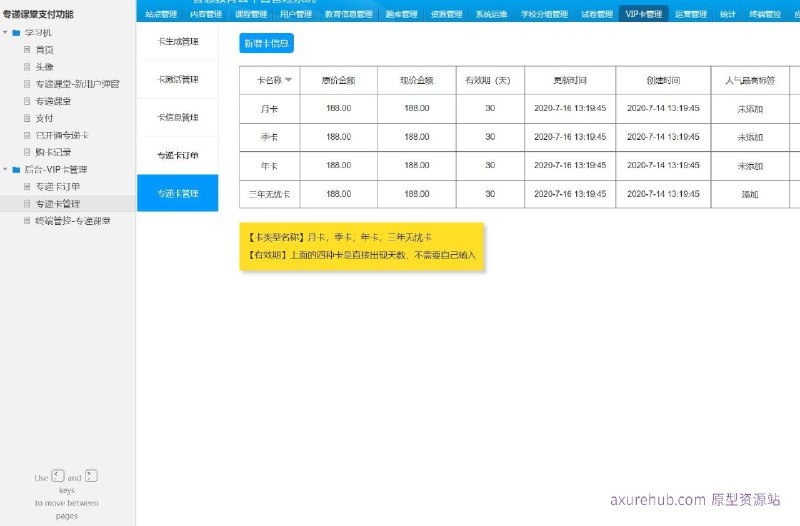The image size is (800, 526).
Task: Select blue 专递卡管理 side menu item
Action: [178, 193]
